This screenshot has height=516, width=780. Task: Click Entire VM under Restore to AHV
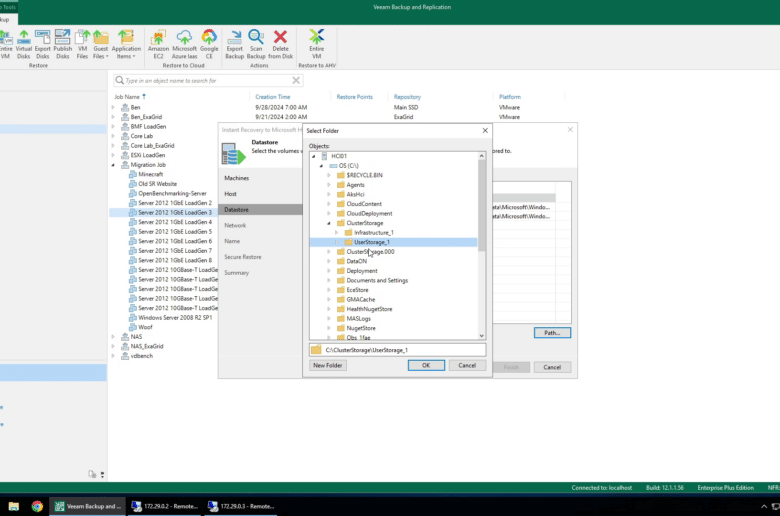[316, 44]
